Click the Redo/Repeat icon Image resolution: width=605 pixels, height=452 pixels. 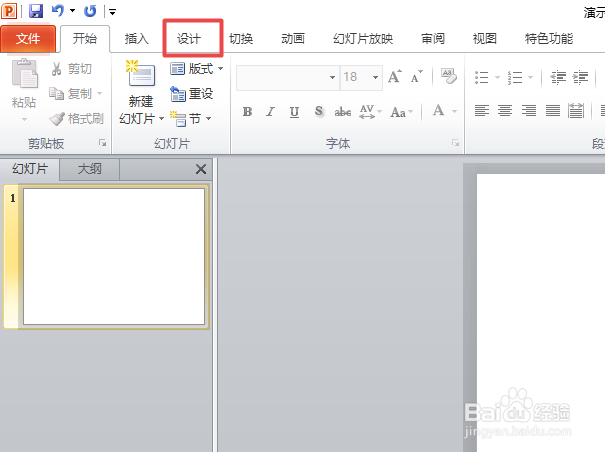(90, 11)
